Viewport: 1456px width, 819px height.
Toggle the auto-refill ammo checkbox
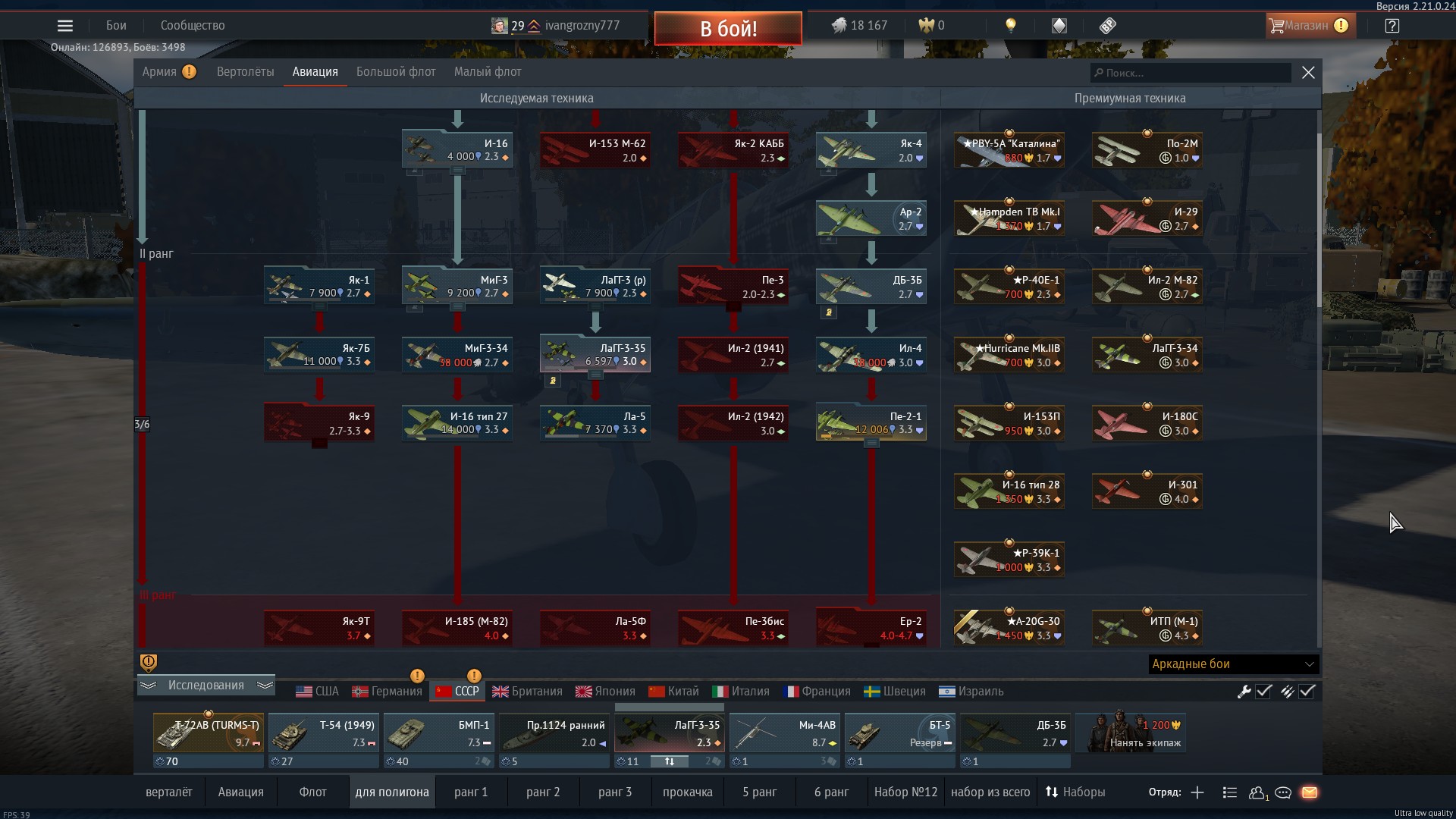pos(1307,692)
